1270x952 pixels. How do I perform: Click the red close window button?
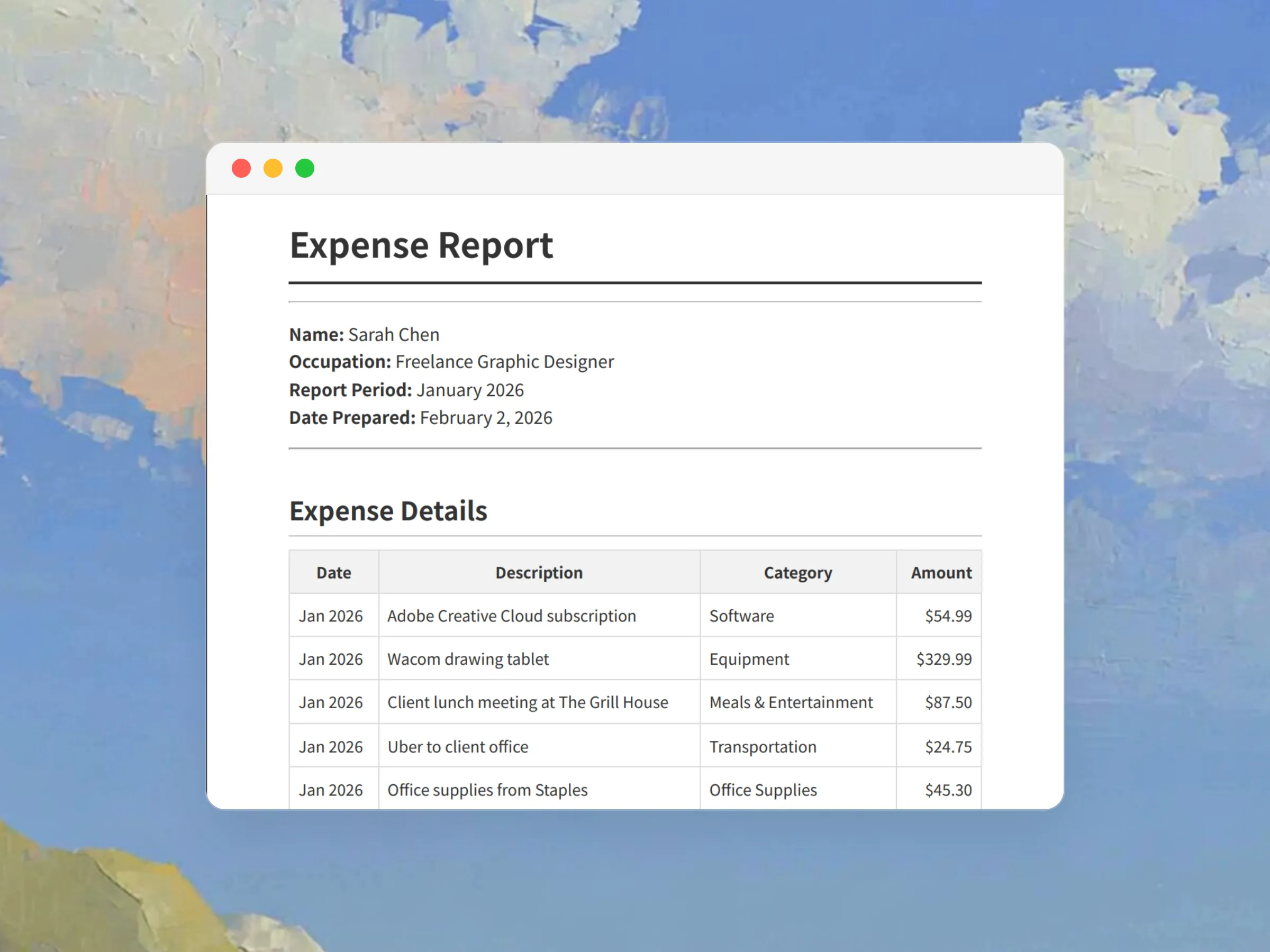[x=241, y=168]
